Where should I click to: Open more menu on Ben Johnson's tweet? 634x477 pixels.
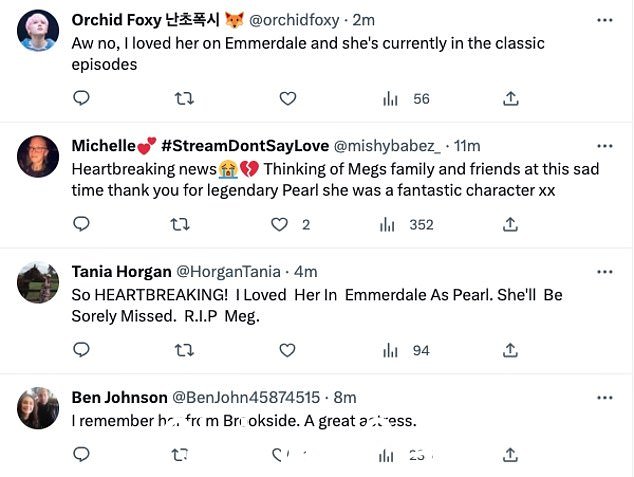pyautogui.click(x=605, y=398)
